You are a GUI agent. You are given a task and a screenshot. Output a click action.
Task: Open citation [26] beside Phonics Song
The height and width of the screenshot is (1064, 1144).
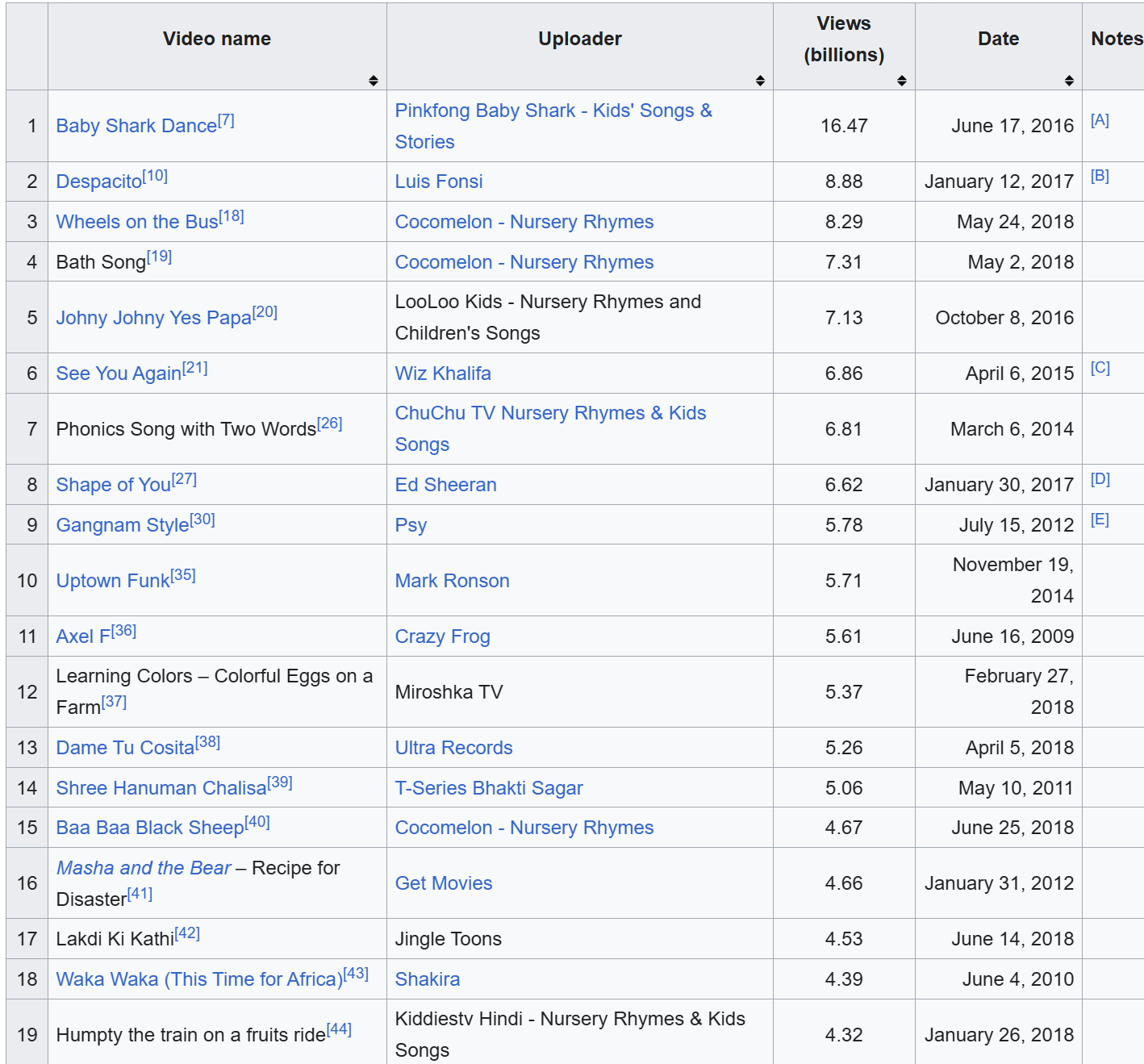coord(330,424)
